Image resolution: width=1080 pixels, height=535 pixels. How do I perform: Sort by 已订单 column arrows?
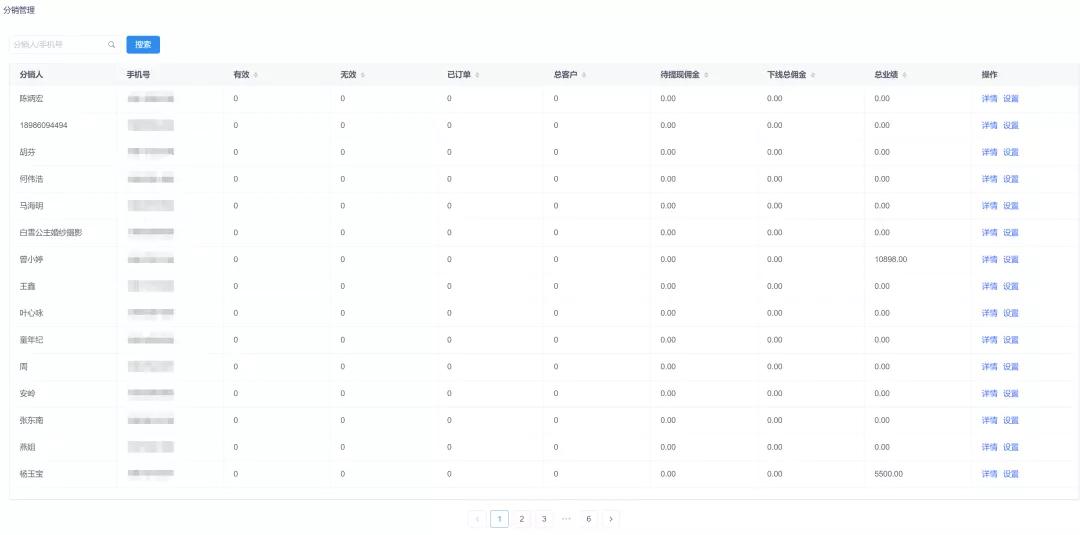coord(478,75)
